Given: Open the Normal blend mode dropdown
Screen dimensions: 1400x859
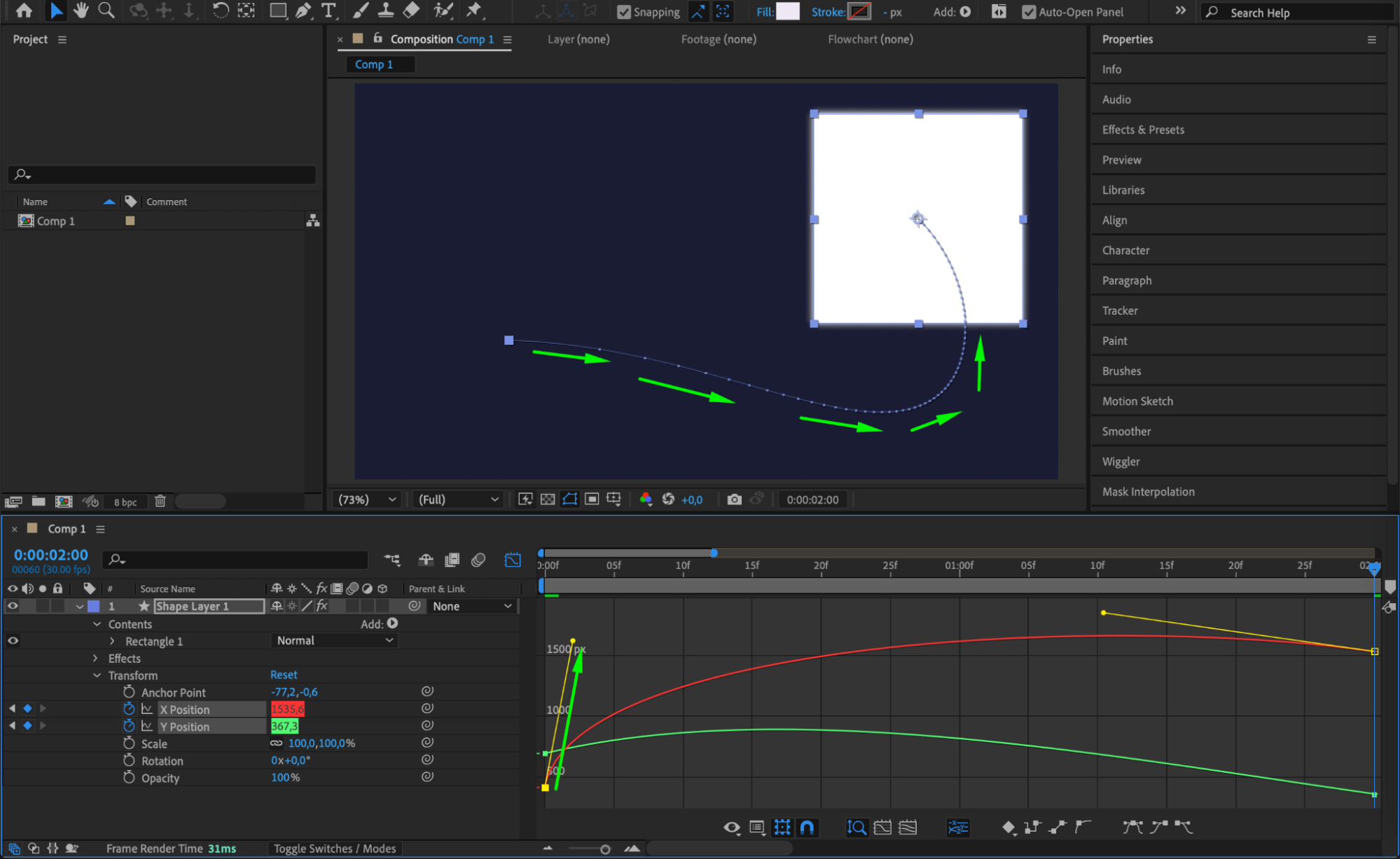Looking at the screenshot, I should tap(334, 640).
